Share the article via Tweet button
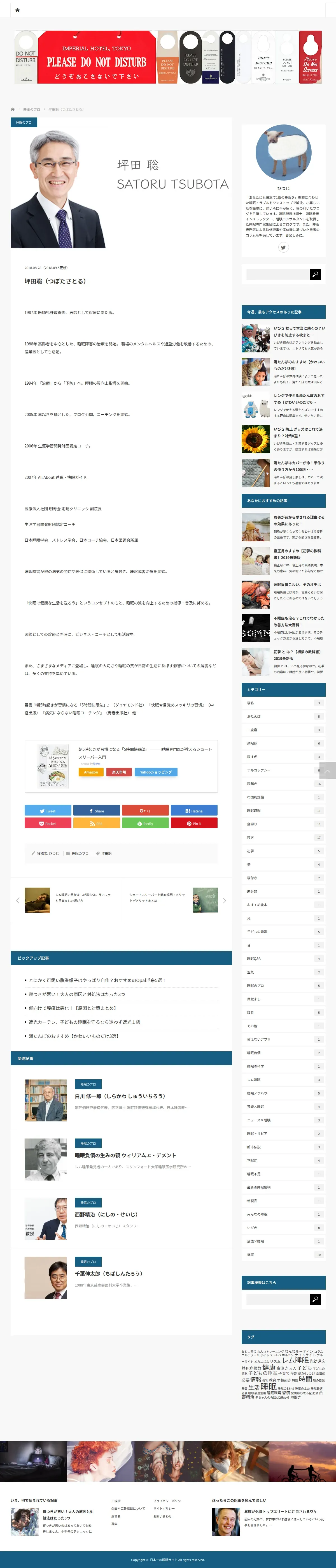This screenshot has width=336, height=1568. 48,811
